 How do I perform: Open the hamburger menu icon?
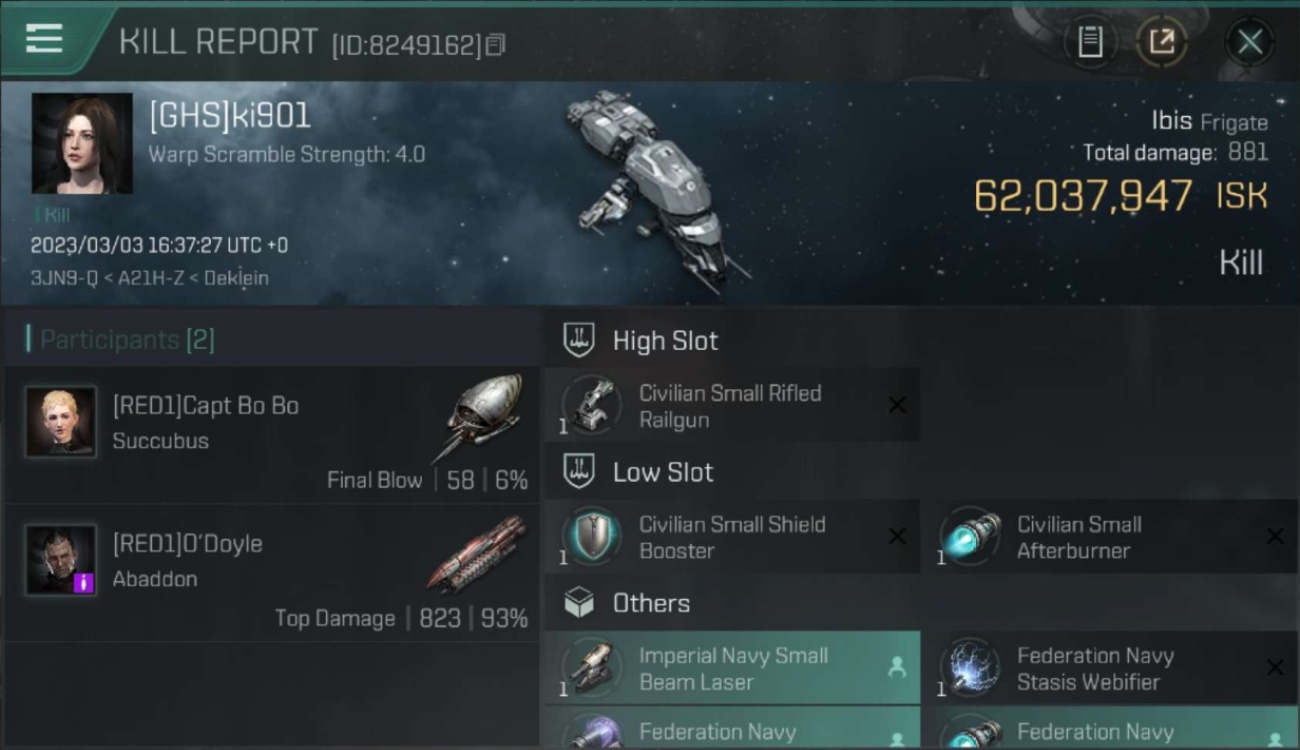(44, 40)
